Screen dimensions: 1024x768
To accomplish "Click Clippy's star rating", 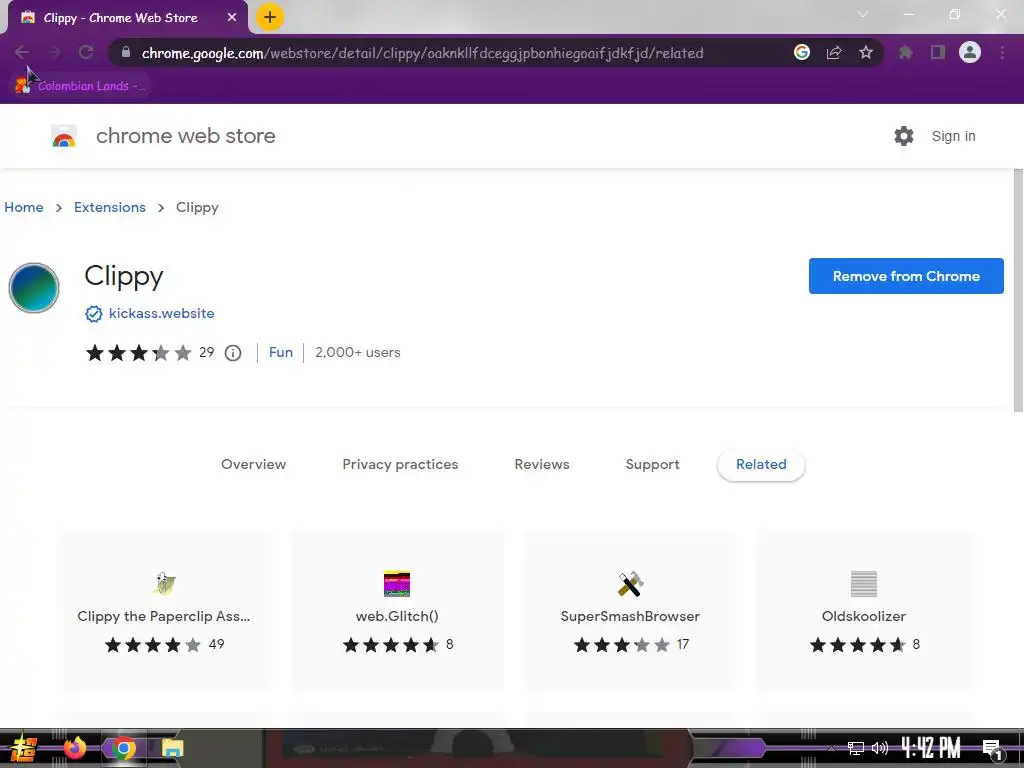I will tap(138, 353).
